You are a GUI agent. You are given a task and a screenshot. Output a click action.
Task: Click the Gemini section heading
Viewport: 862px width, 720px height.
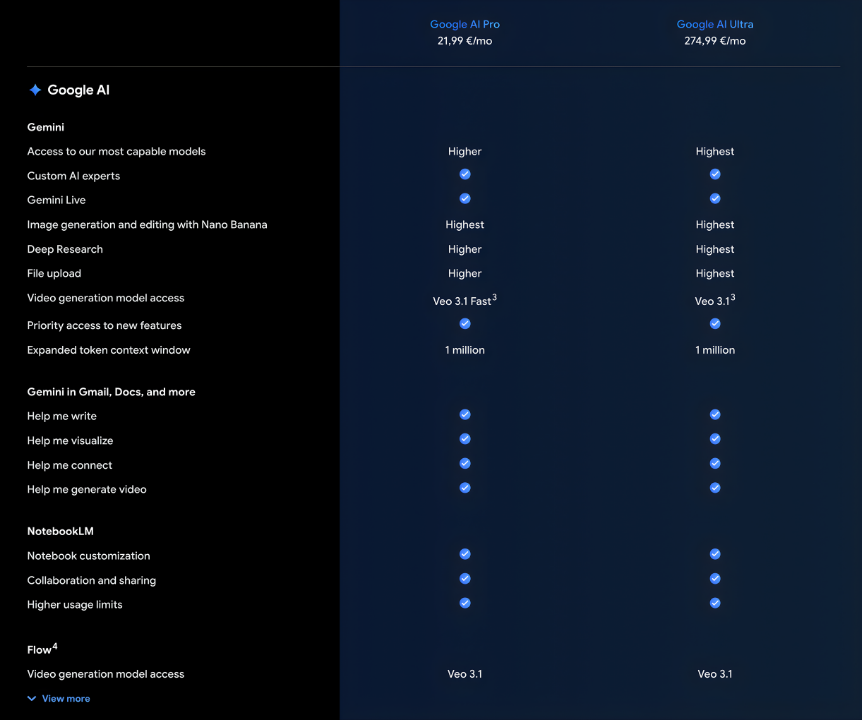click(x=46, y=127)
